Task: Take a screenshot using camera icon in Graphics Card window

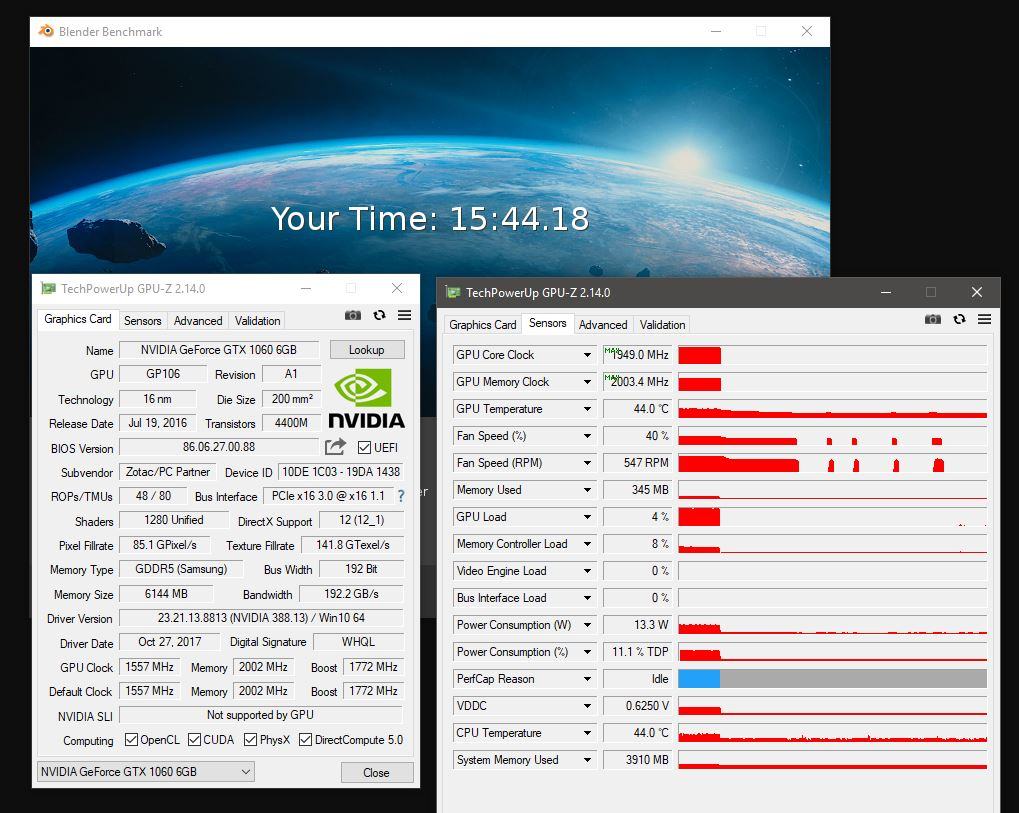Action: click(x=353, y=315)
